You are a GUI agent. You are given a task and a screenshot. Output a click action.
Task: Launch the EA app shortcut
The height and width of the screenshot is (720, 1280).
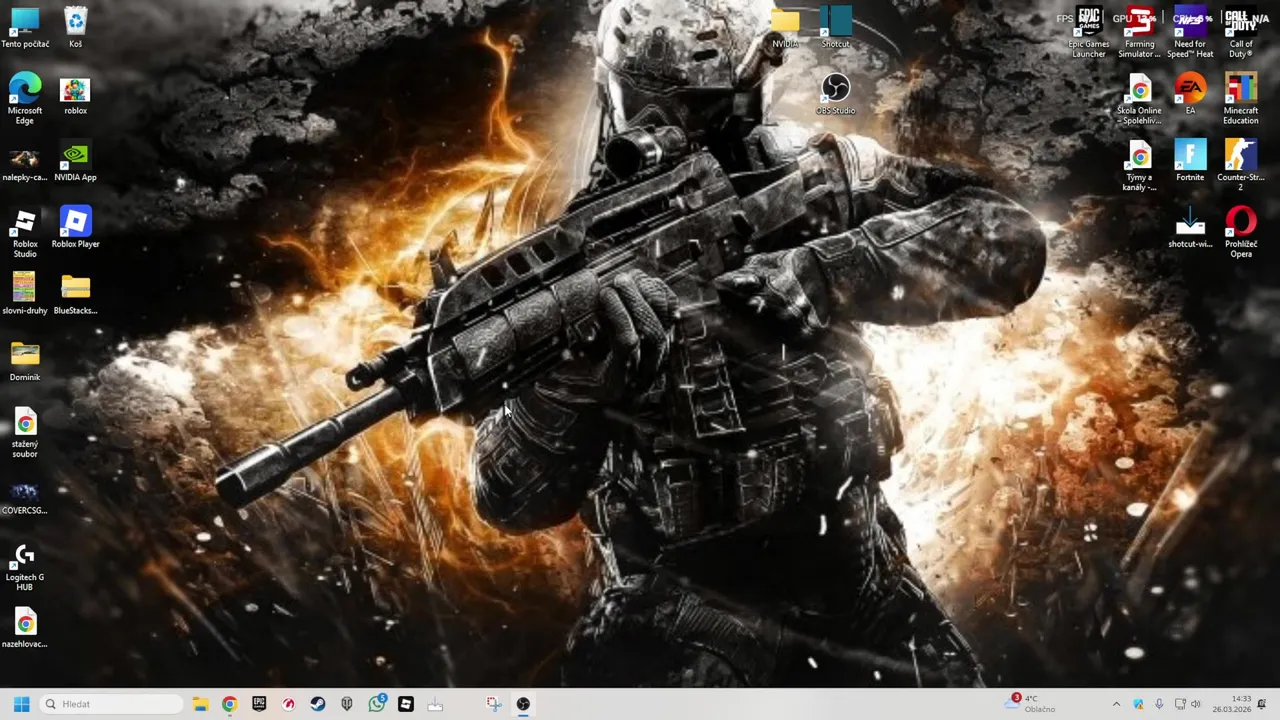pyautogui.click(x=1190, y=95)
